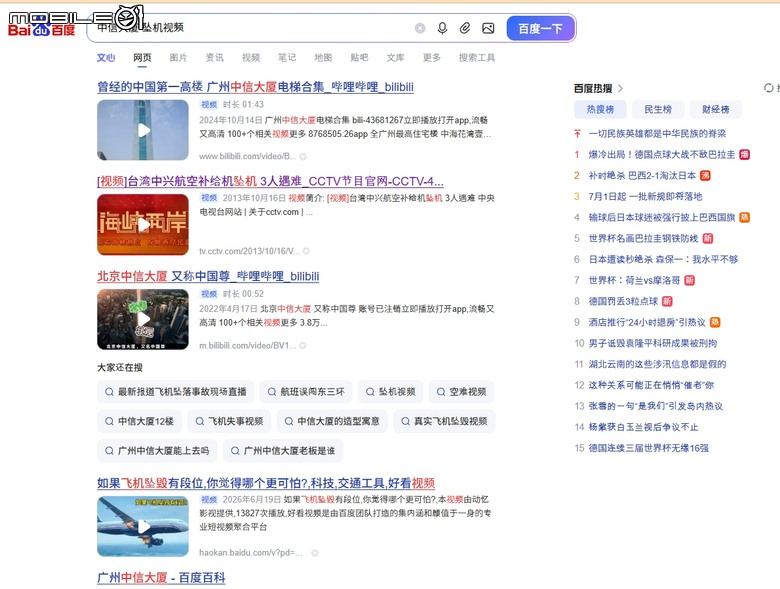Select 广州中信大厦老板是谁 related search

click(283, 451)
